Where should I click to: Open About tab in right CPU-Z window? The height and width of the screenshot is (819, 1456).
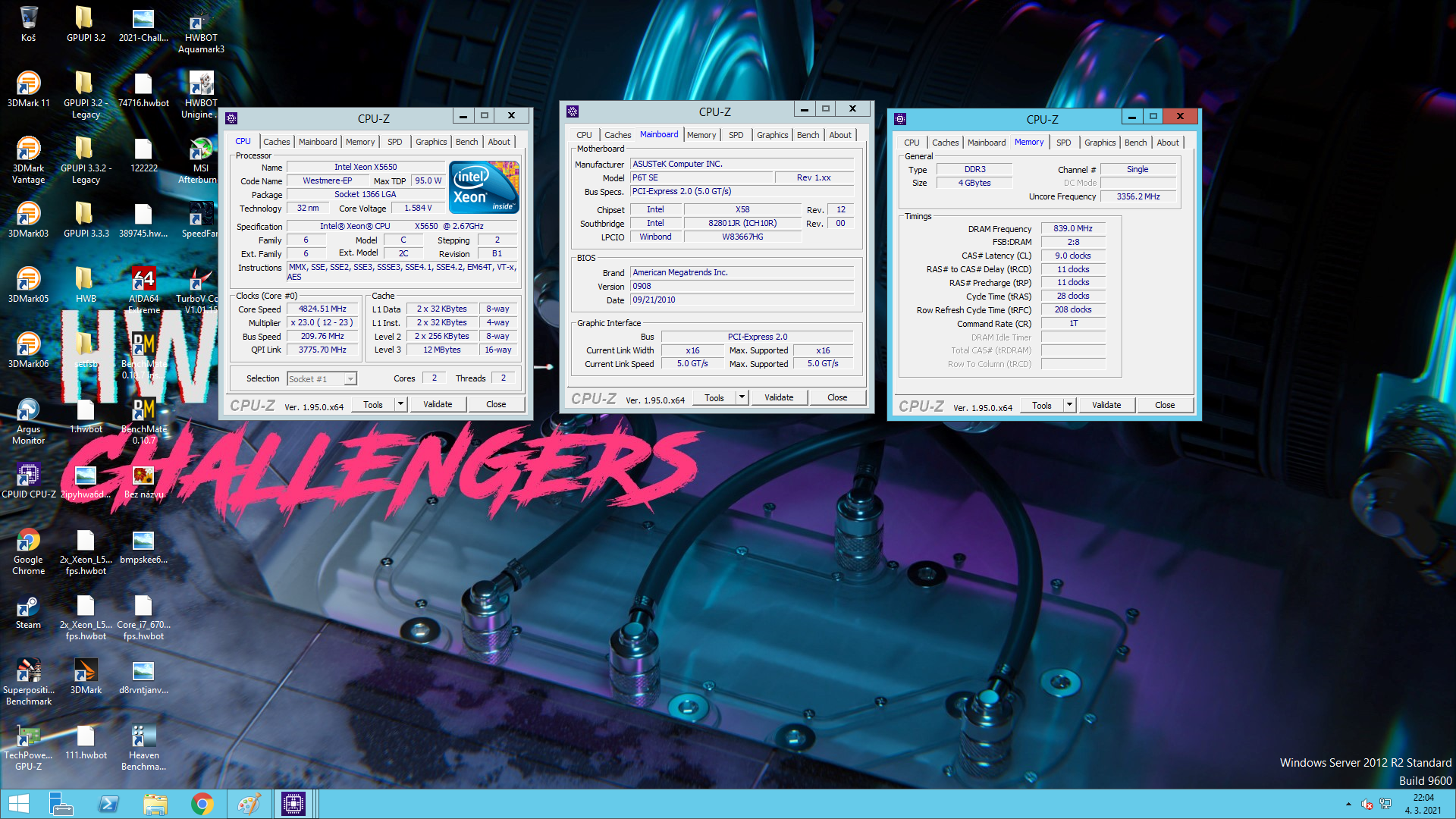pyautogui.click(x=1168, y=143)
